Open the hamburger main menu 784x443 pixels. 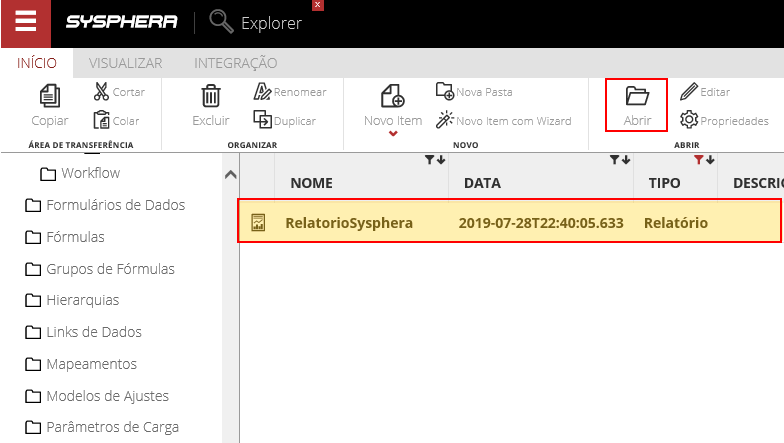[26, 22]
